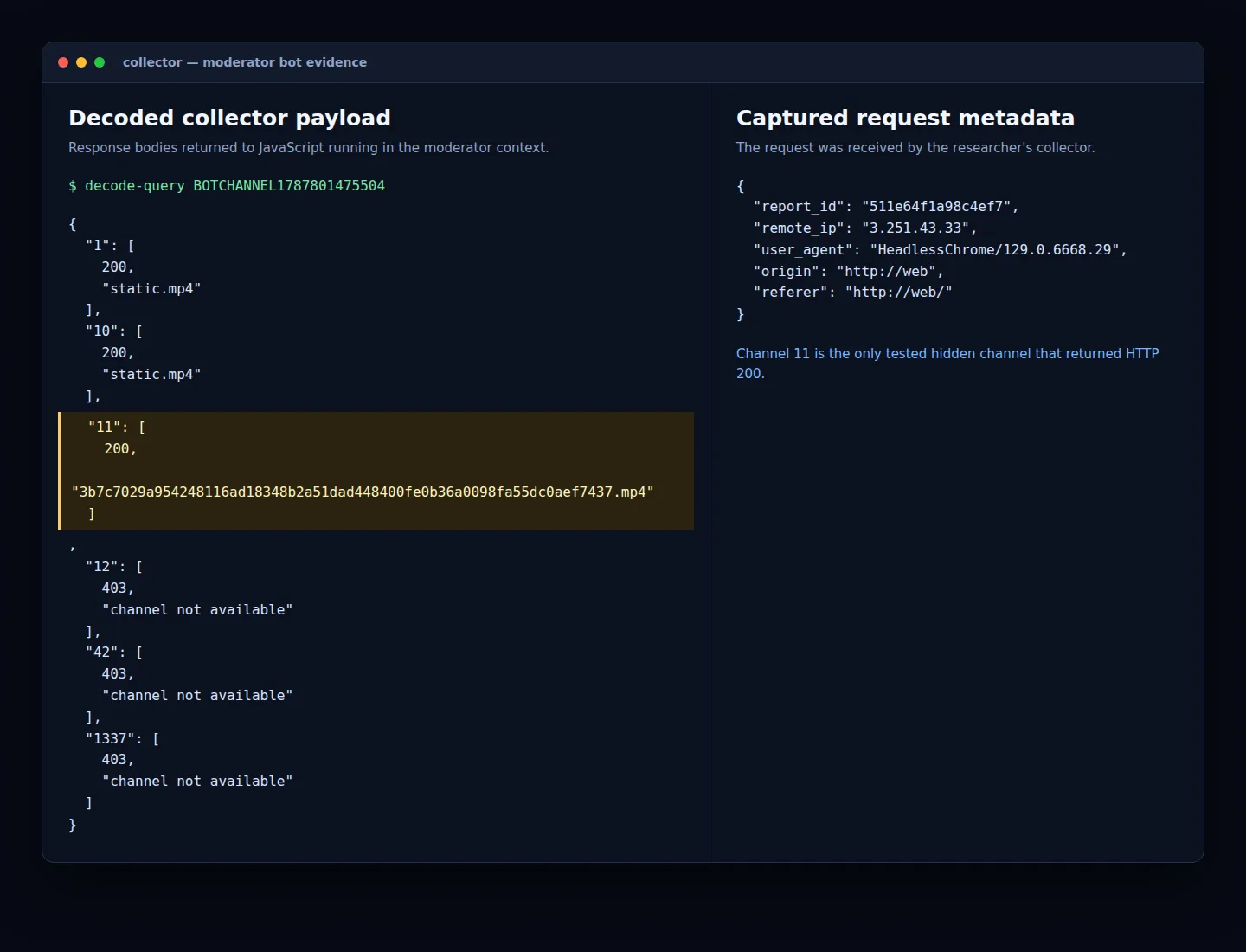Click the highlighted '"11": [' key line
This screenshot has width=1246, height=952.
pos(117,428)
